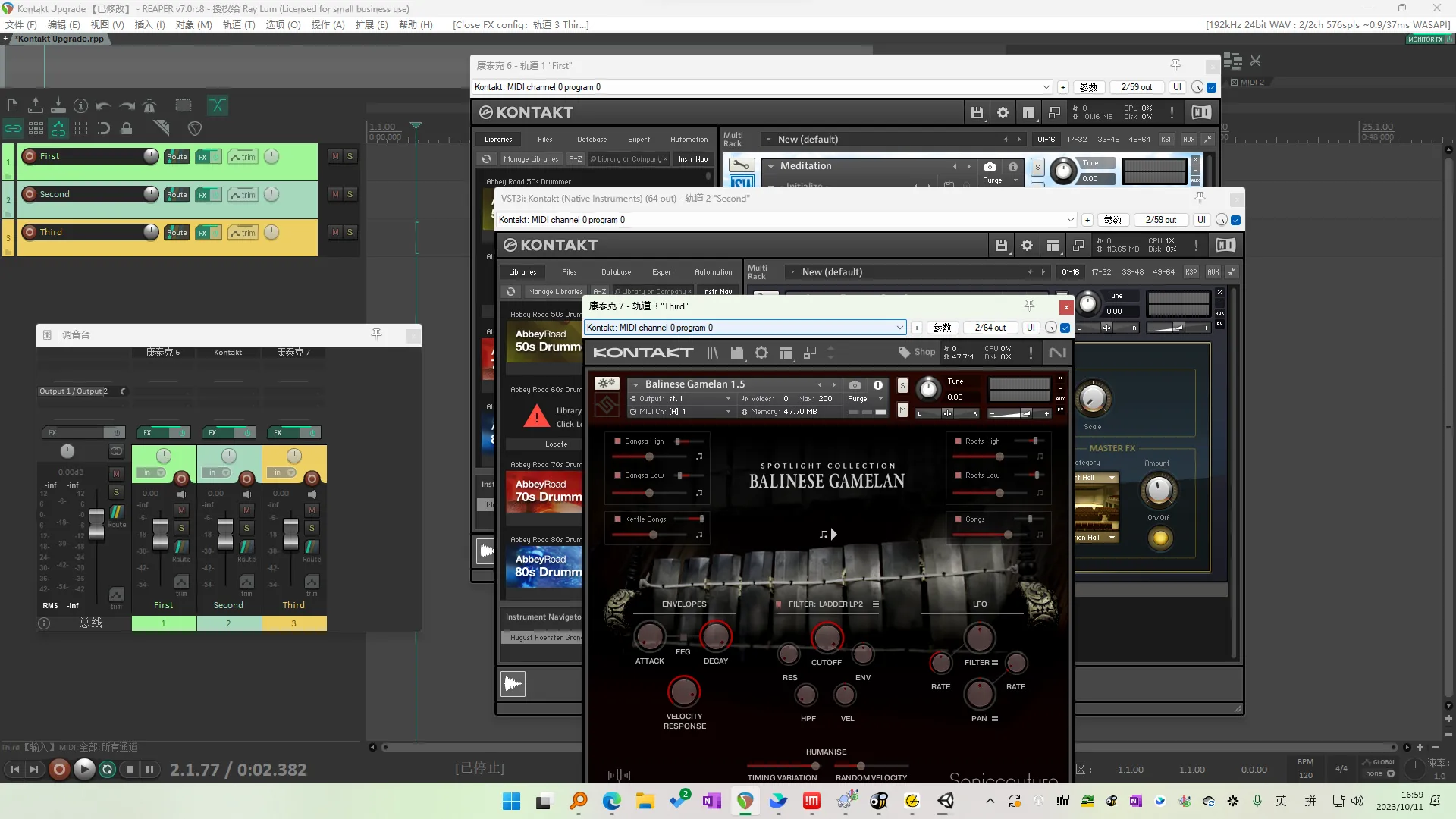The image size is (1456, 819).
Task: Switch to Automation tab in Second Kontakt browser
Action: (714, 272)
